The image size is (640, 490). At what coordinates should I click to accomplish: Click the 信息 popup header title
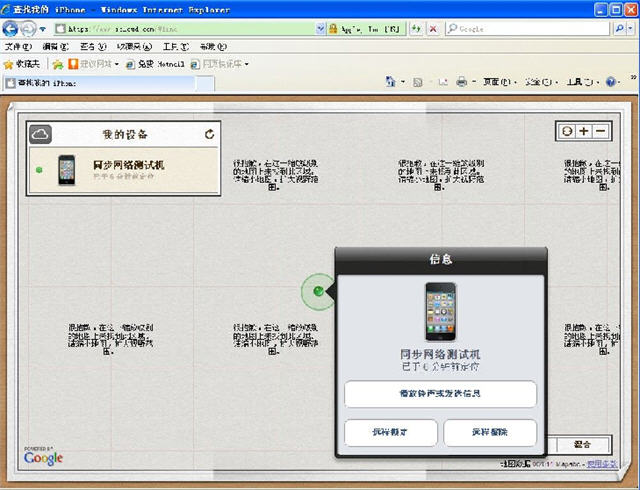click(441, 259)
